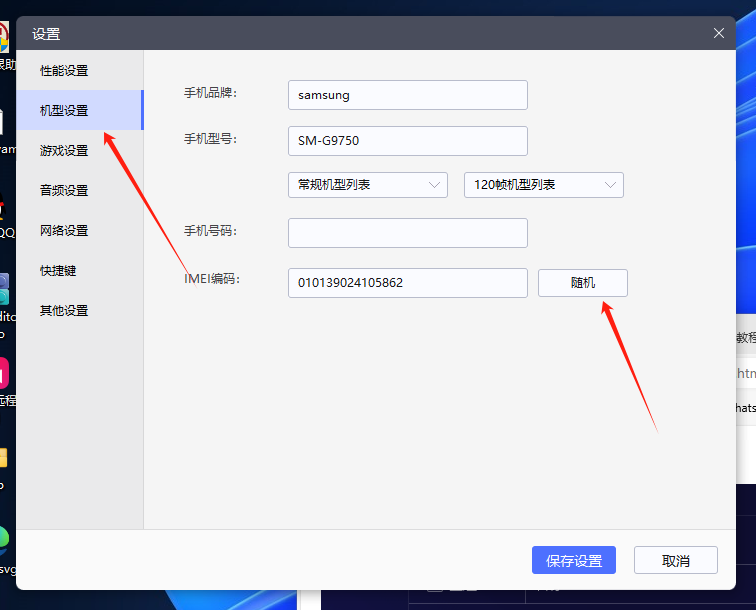The image size is (756, 610).
Task: Click the 手机品牌 field containing samsung
Action: 407,95
